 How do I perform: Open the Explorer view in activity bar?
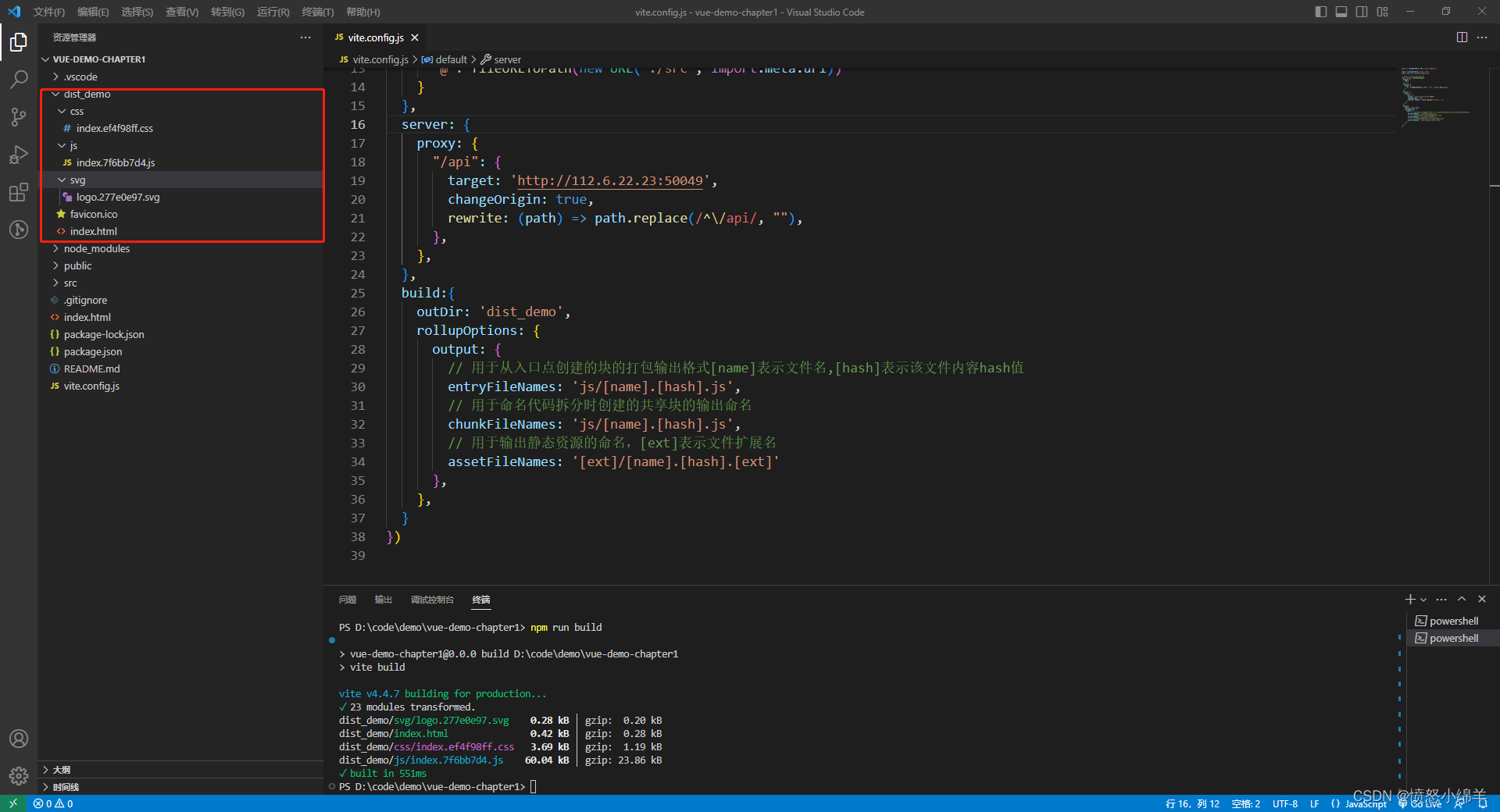(19, 41)
